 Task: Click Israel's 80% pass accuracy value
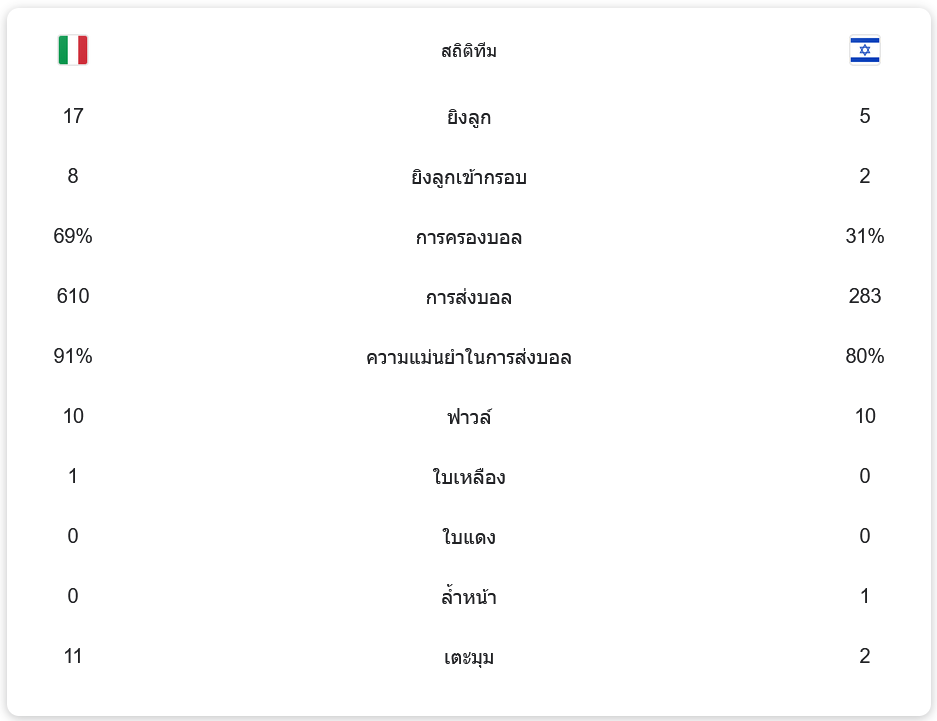864,356
